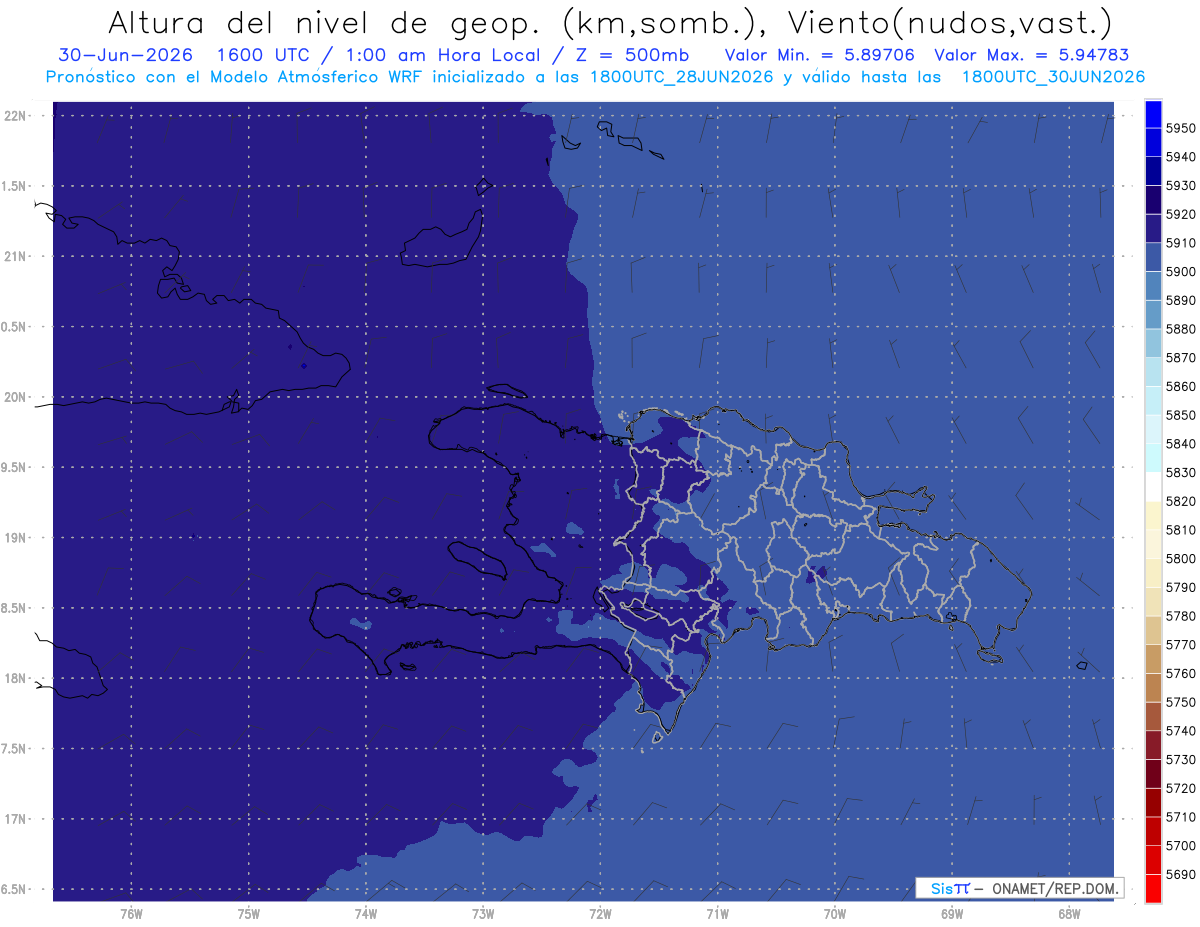Click the color bar label '5870'
Screen dimensions: 1200x927
tap(1180, 358)
